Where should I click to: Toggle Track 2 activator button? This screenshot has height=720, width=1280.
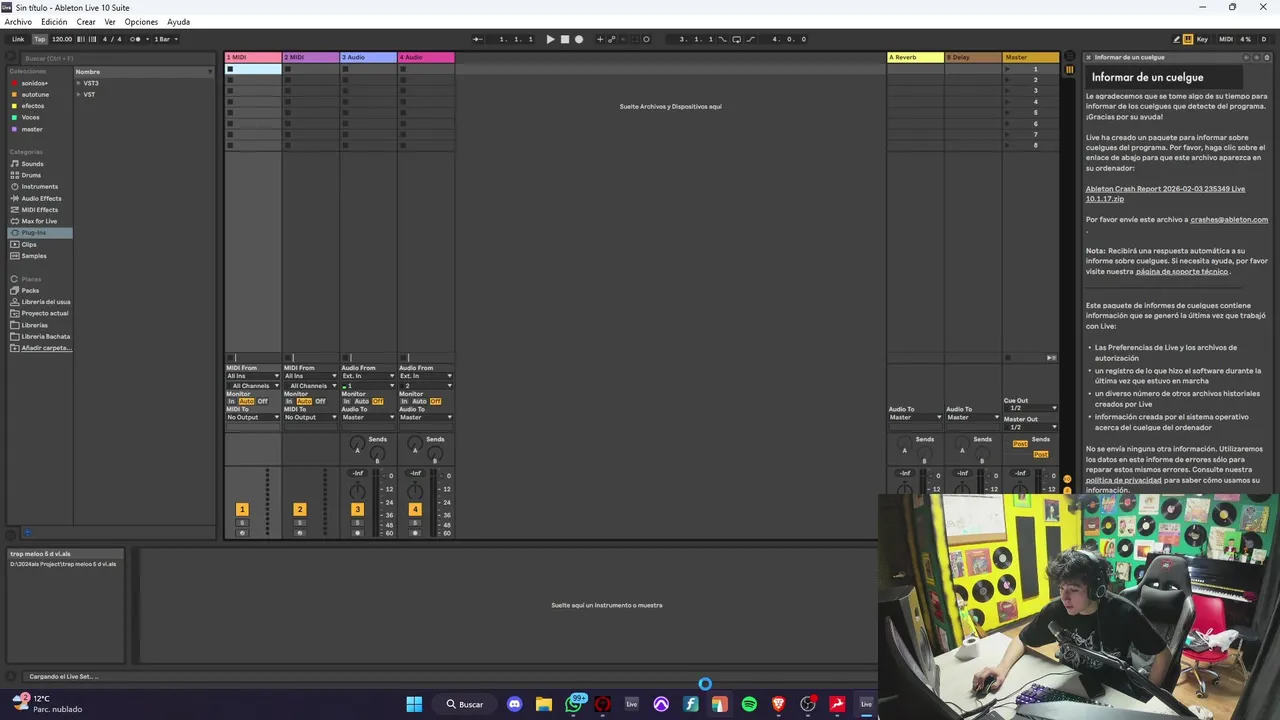pos(299,509)
